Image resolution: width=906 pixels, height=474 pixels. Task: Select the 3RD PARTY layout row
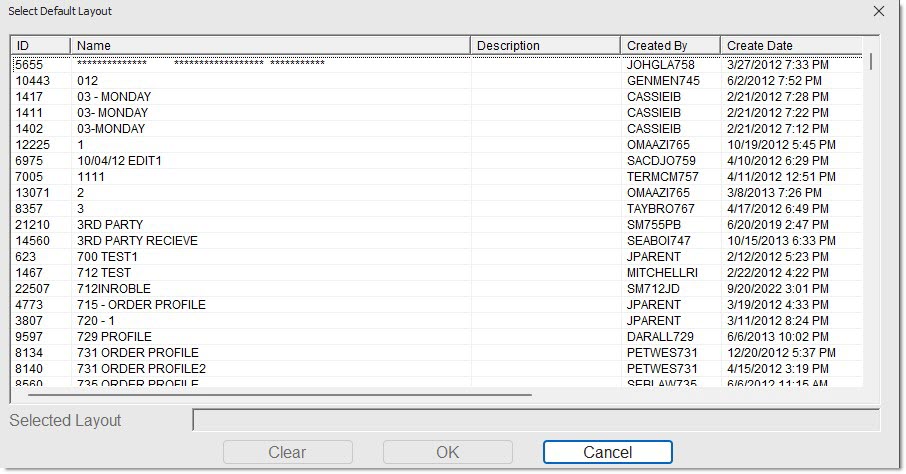coord(110,225)
